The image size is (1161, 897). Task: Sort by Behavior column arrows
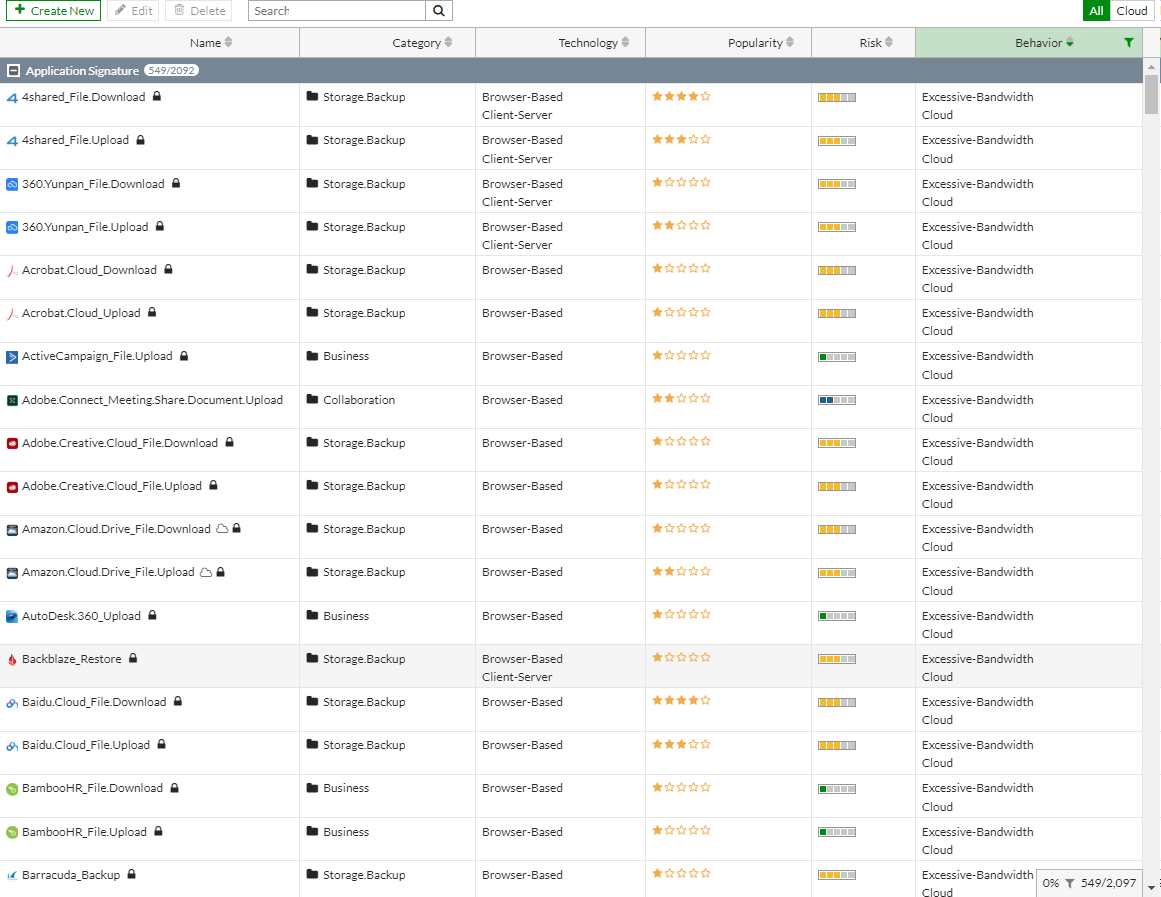(x=1070, y=42)
